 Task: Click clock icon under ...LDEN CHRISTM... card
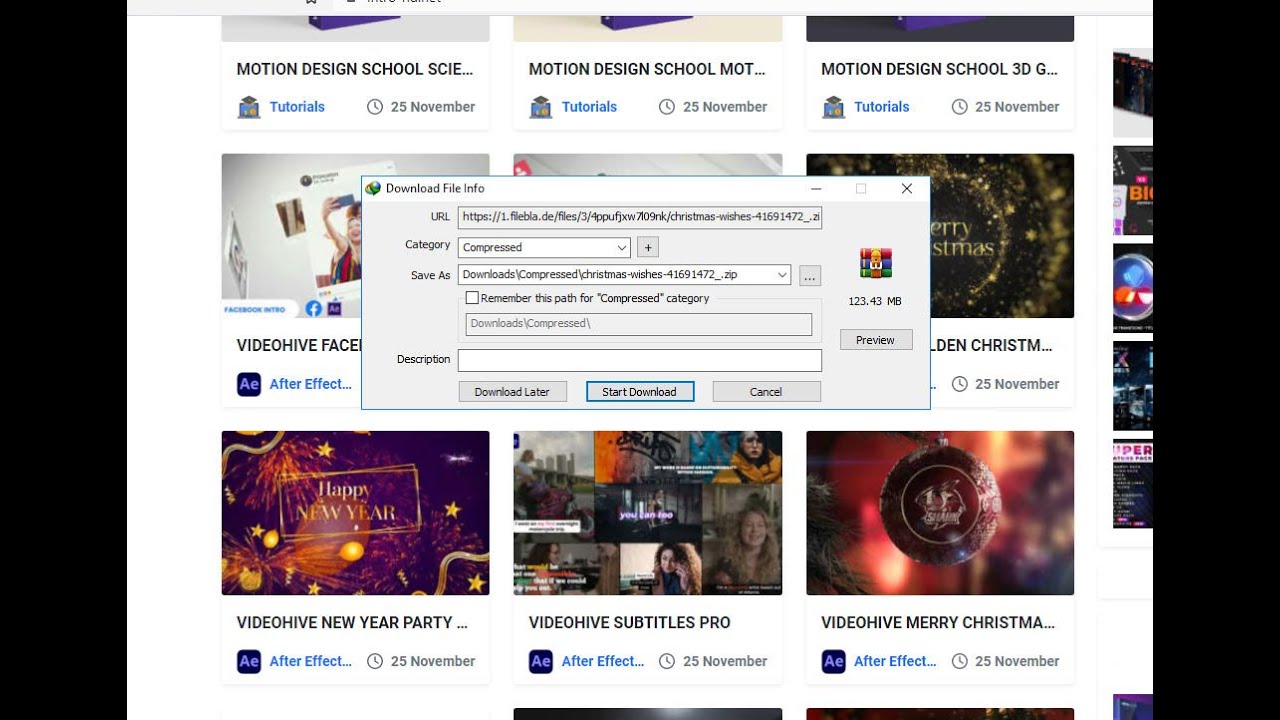click(959, 384)
